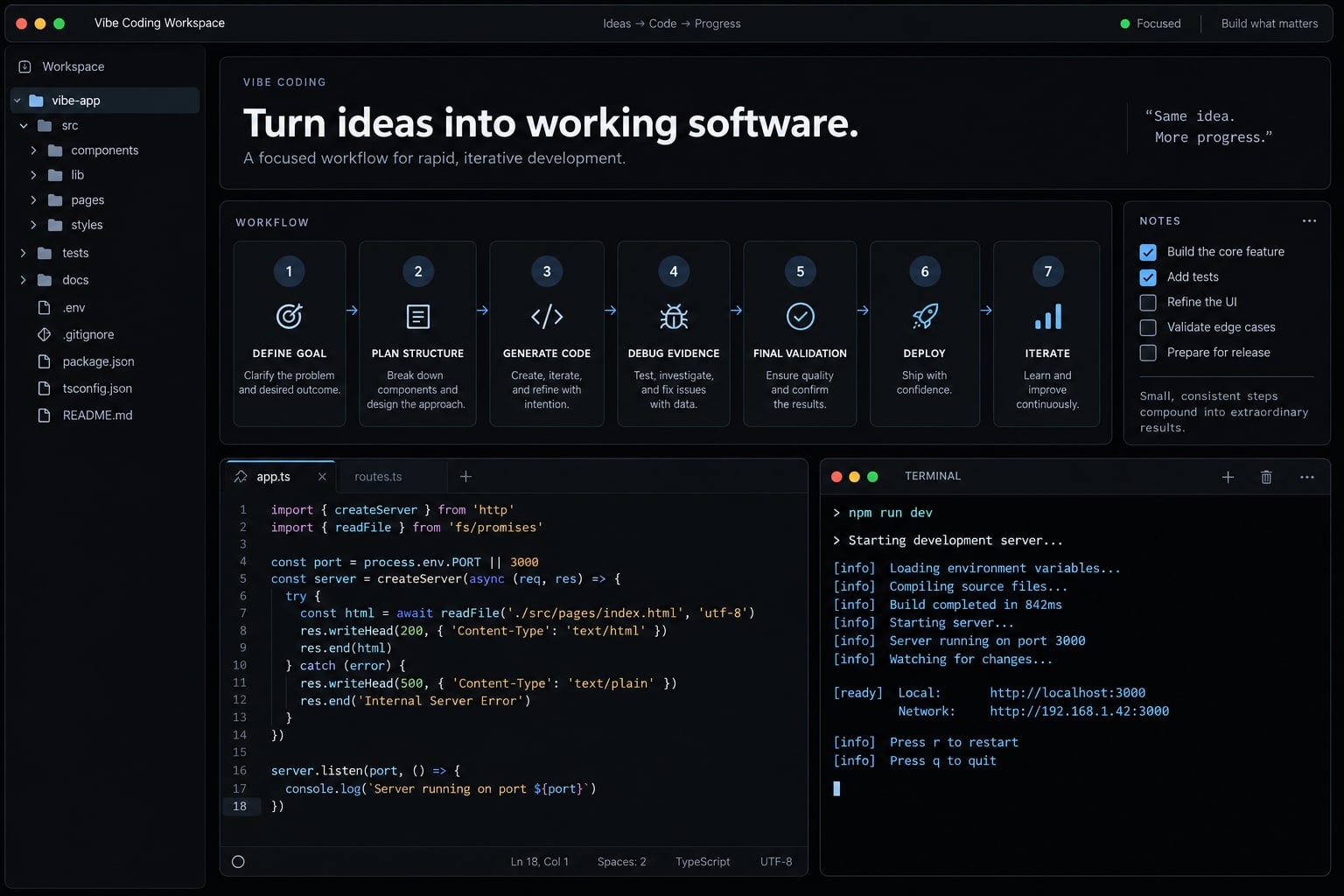Click the Focused status indicator

pos(1151,24)
